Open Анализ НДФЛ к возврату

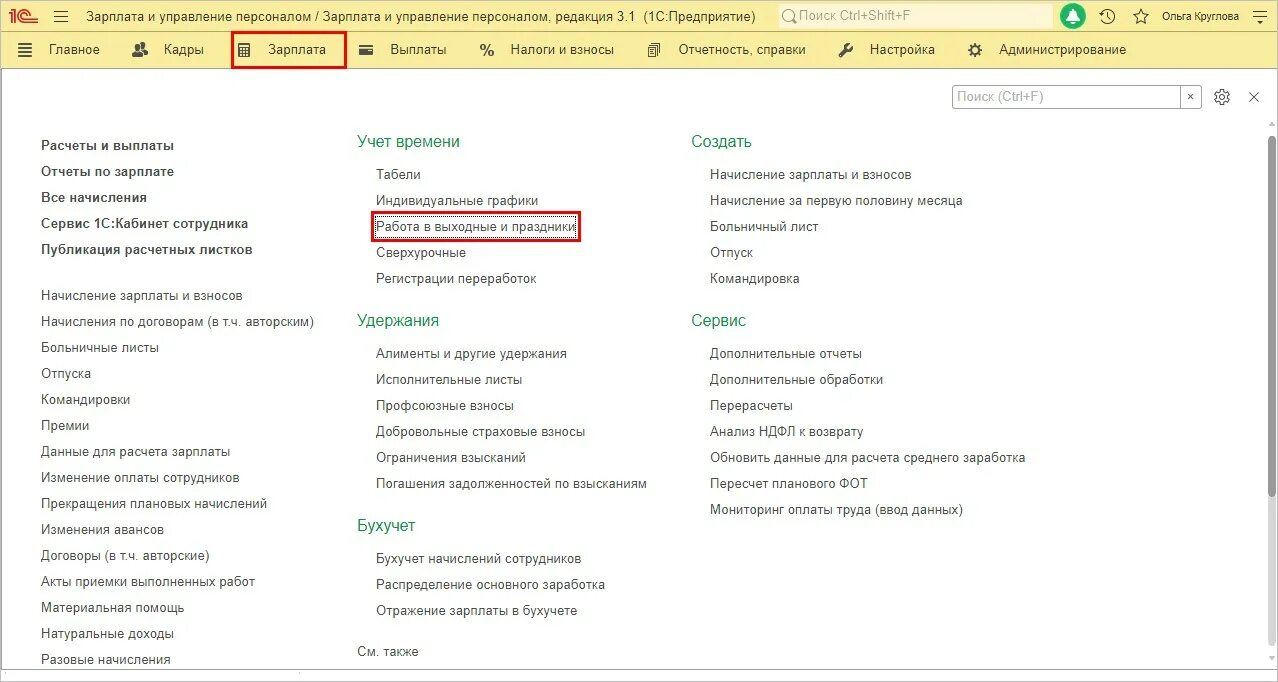(787, 432)
